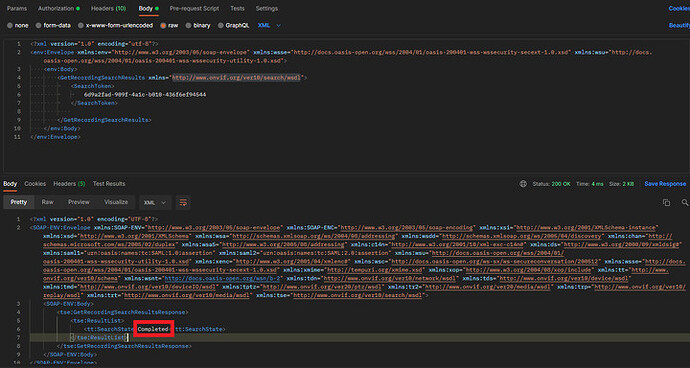690x368 pixels.
Task: Open the Params tab
Action: tap(17, 8)
